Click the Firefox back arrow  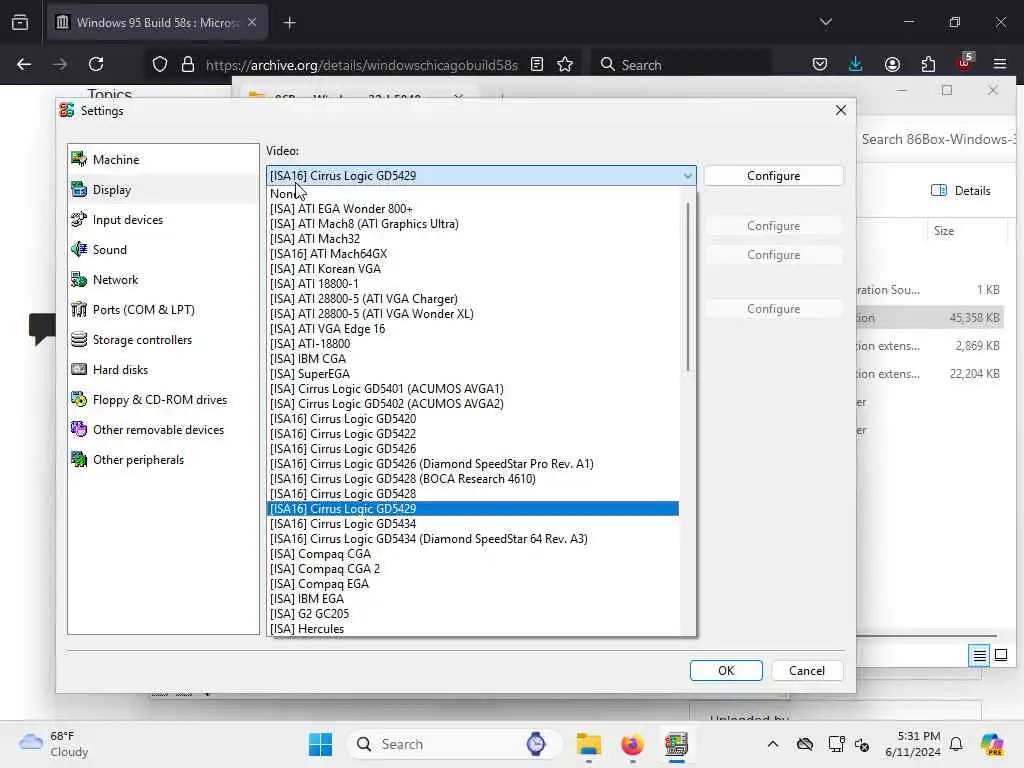tap(24, 64)
